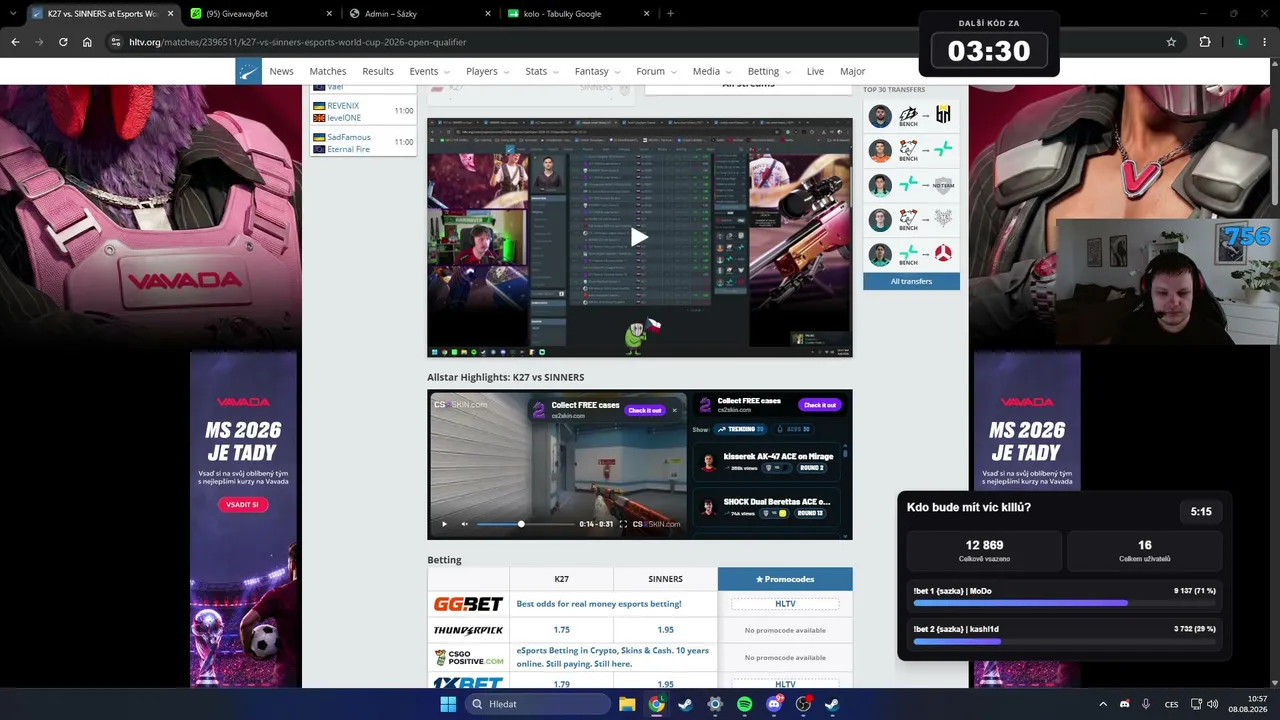The height and width of the screenshot is (720, 1280).
Task: Open the Chrome three-dot menu
Action: (1266, 42)
